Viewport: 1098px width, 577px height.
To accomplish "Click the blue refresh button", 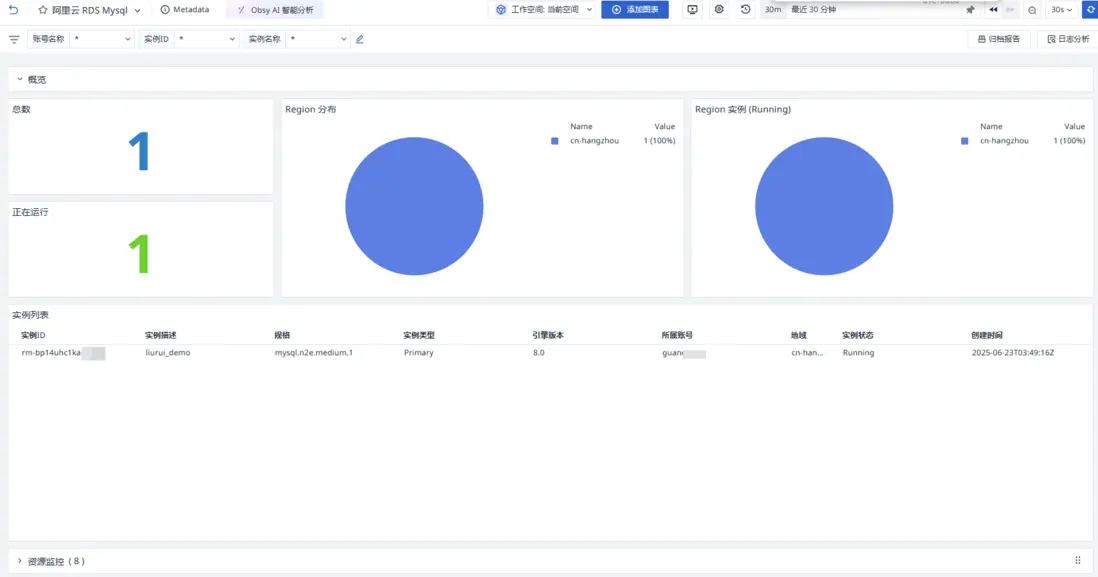I will 1089,10.
